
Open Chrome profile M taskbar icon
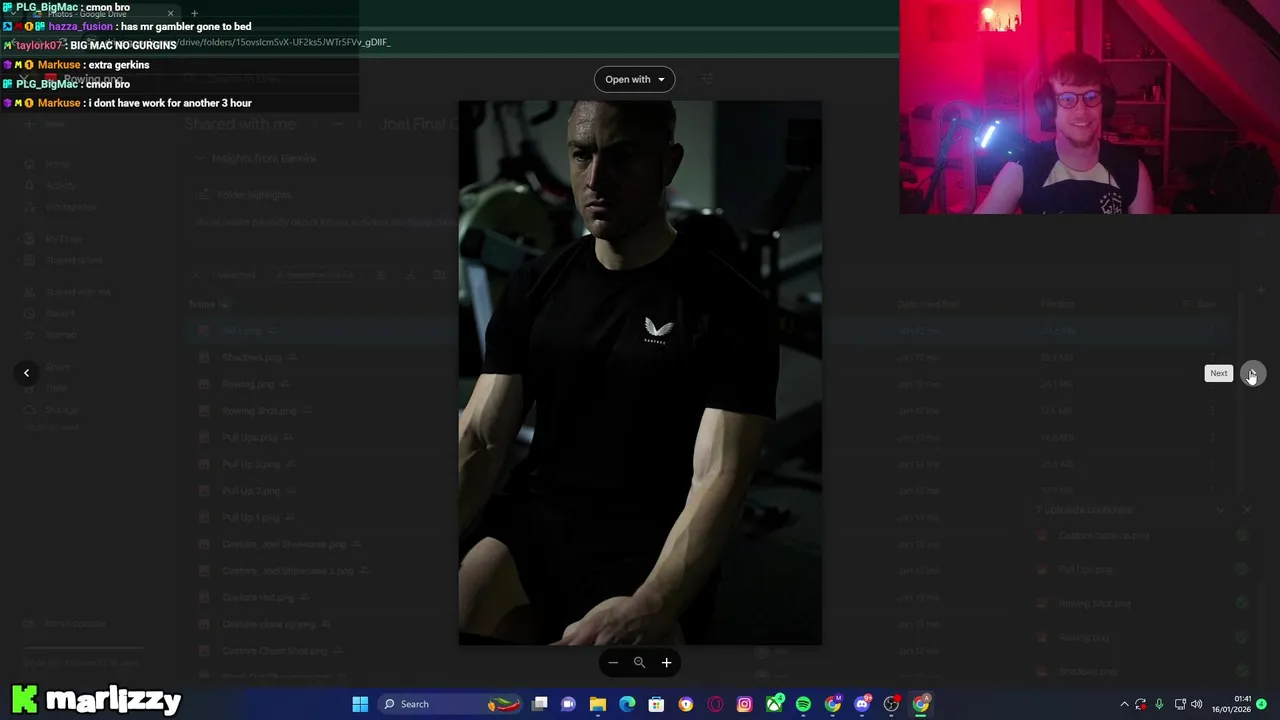coord(833,704)
